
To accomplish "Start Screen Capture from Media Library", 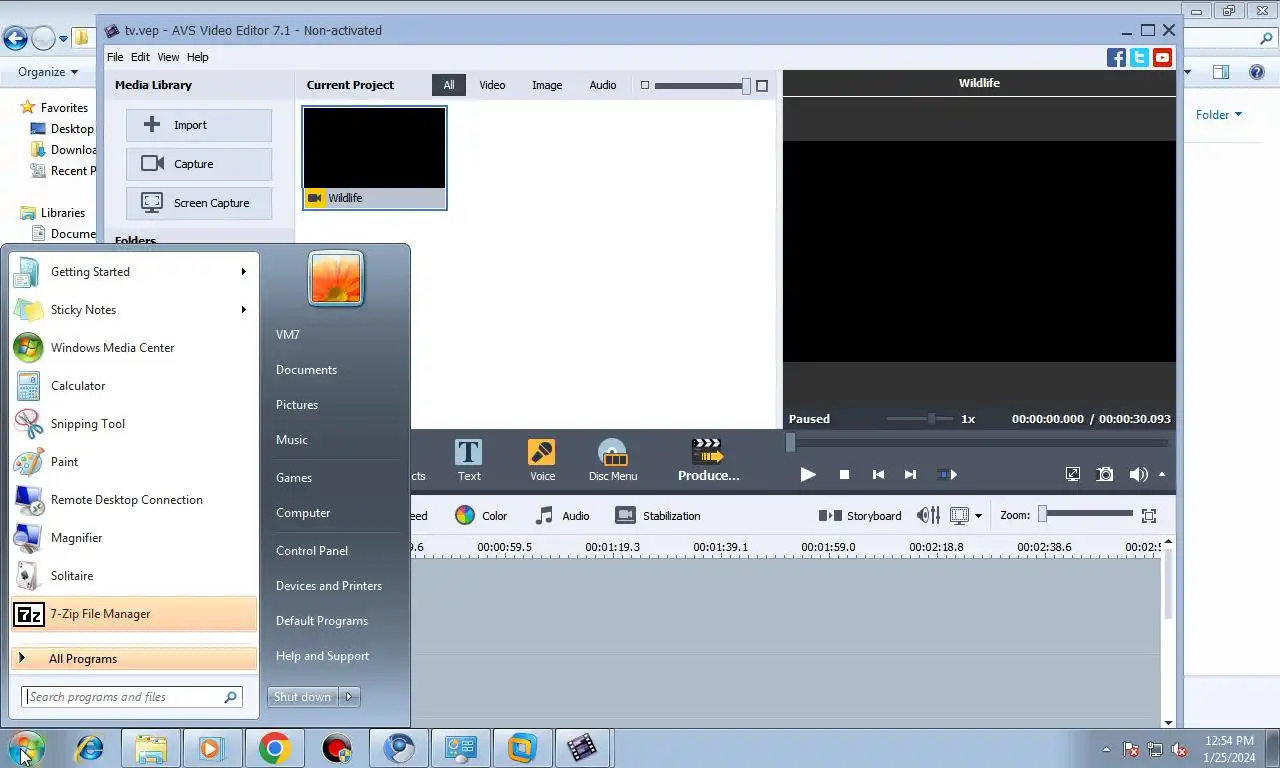I will tap(198, 203).
